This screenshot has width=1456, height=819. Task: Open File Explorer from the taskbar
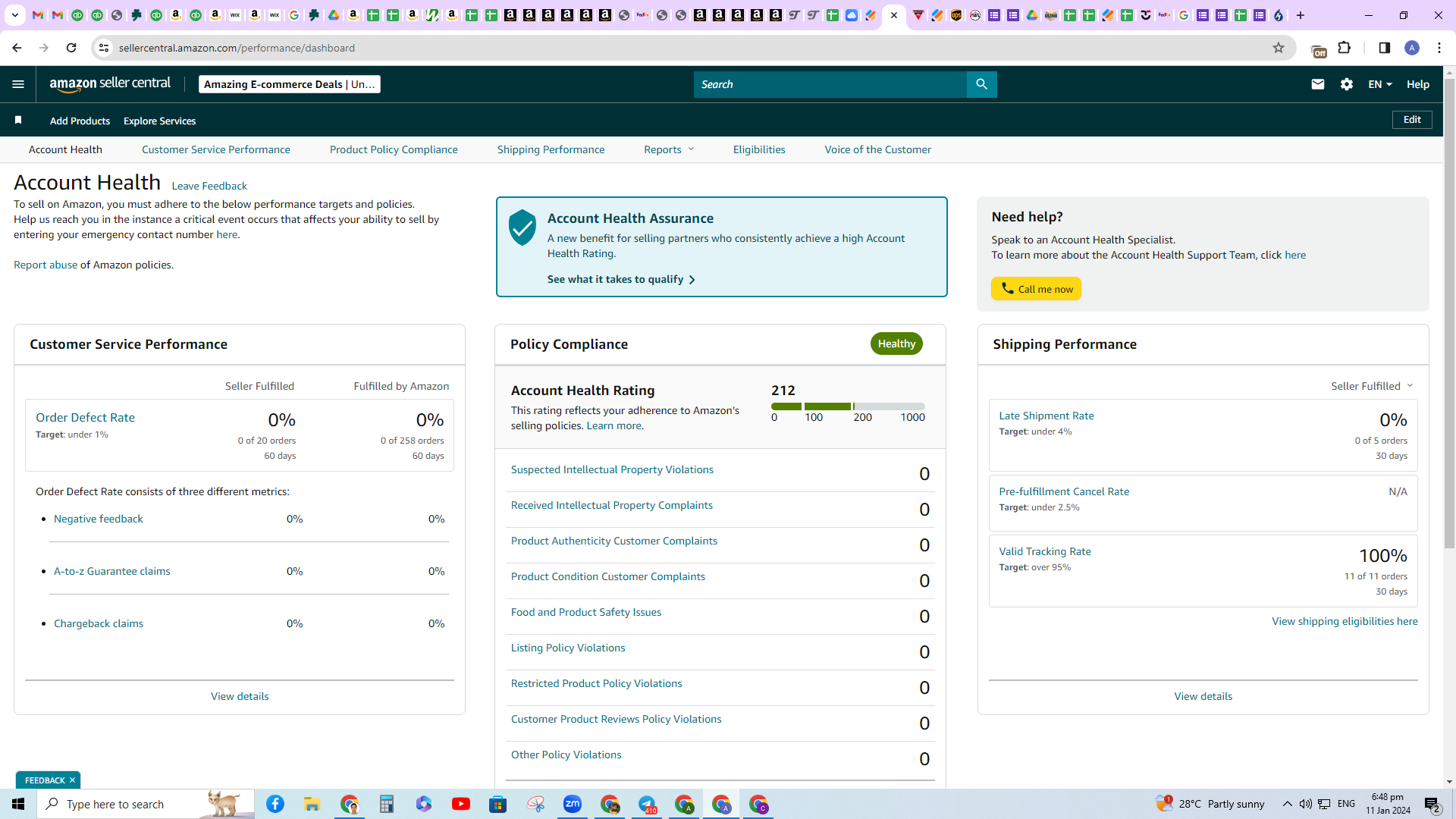pyautogui.click(x=312, y=804)
